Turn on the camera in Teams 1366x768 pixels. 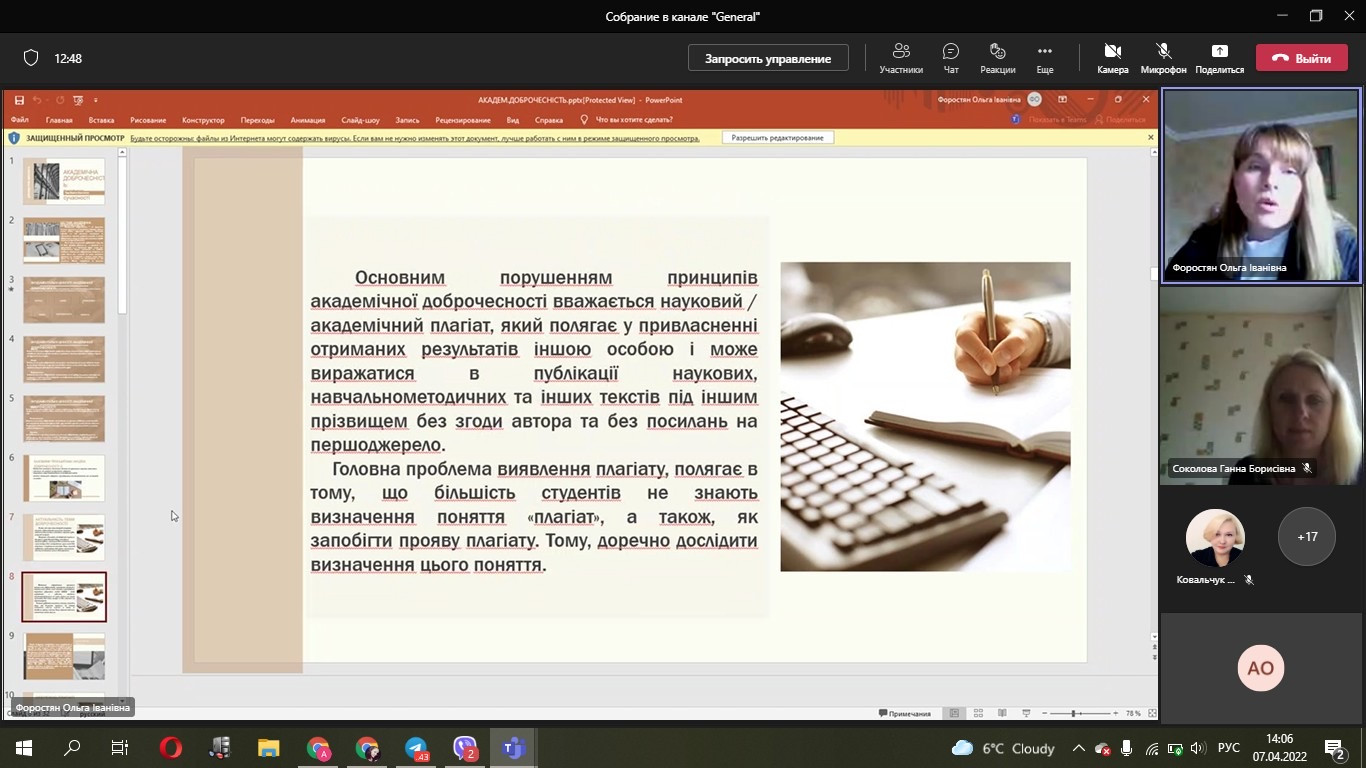point(1112,58)
